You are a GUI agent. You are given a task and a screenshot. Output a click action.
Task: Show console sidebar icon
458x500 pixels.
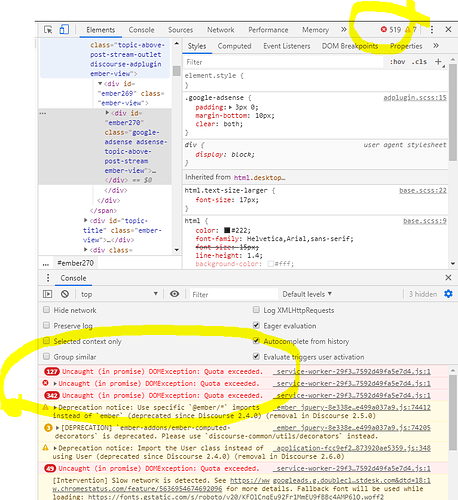pyautogui.click(x=48, y=294)
